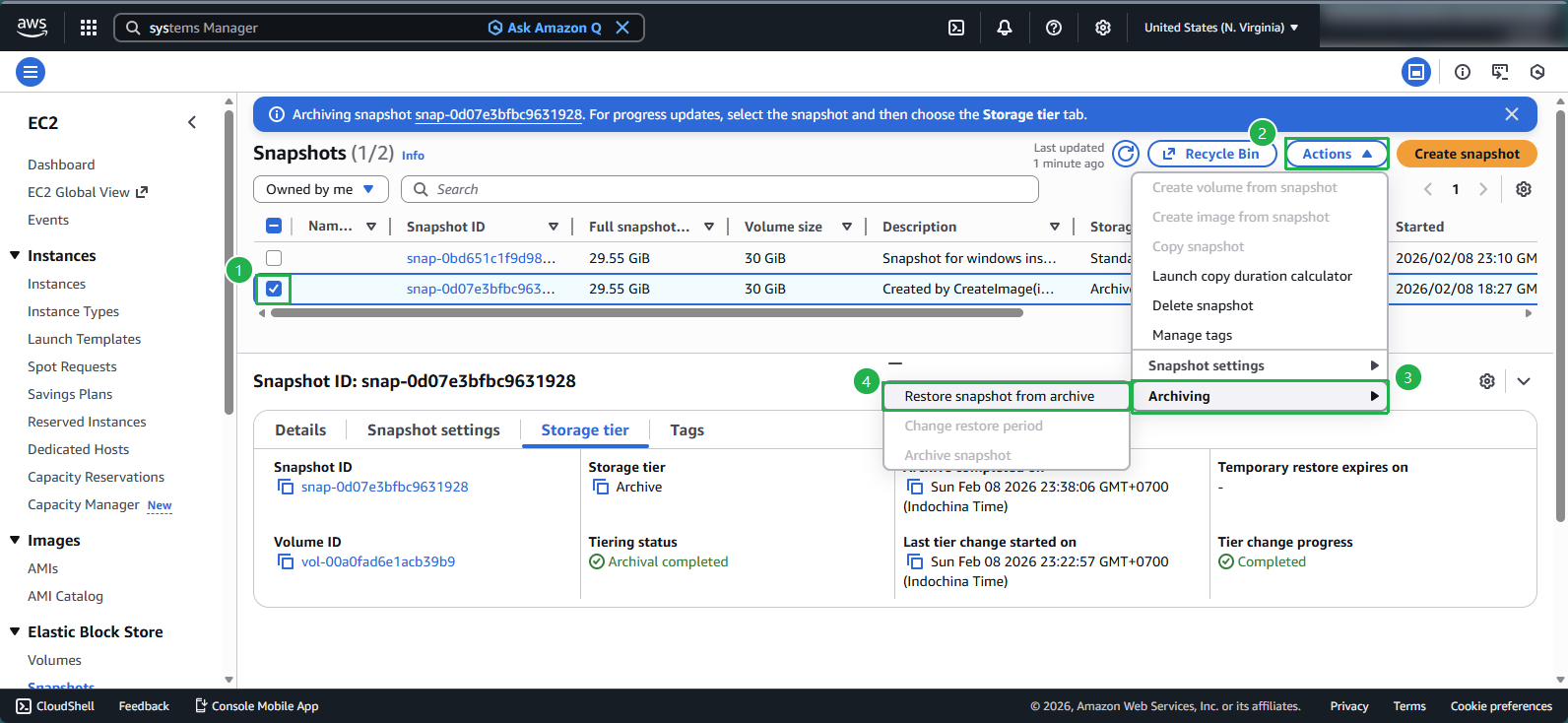Refresh the snapshots list
The width and height of the screenshot is (1568, 723).
1126,154
